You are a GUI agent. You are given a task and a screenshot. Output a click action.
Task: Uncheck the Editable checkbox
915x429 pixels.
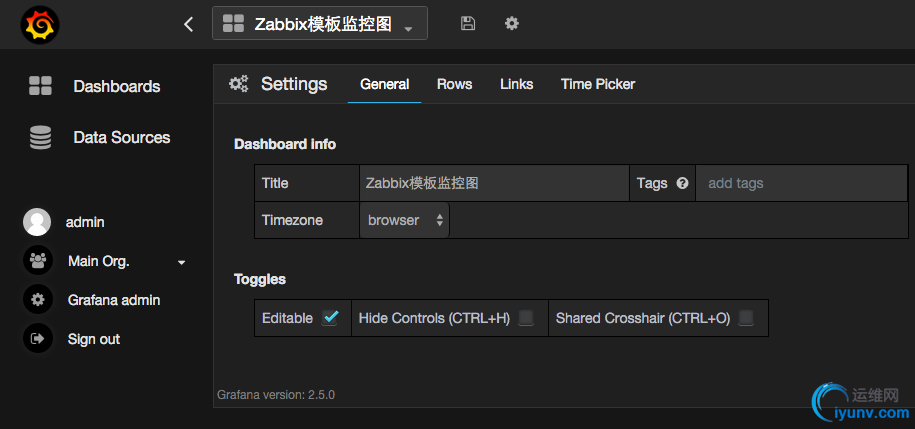(x=330, y=318)
